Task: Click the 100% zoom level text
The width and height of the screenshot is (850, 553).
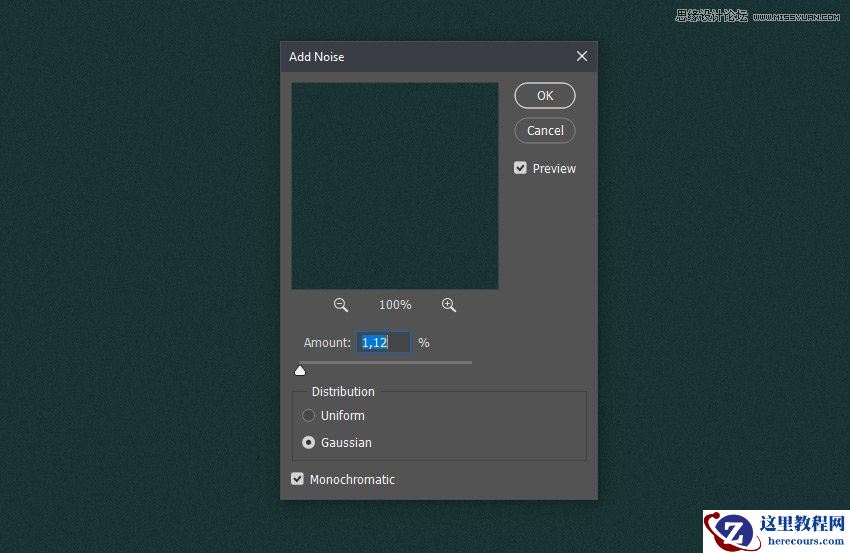Action: (x=395, y=305)
